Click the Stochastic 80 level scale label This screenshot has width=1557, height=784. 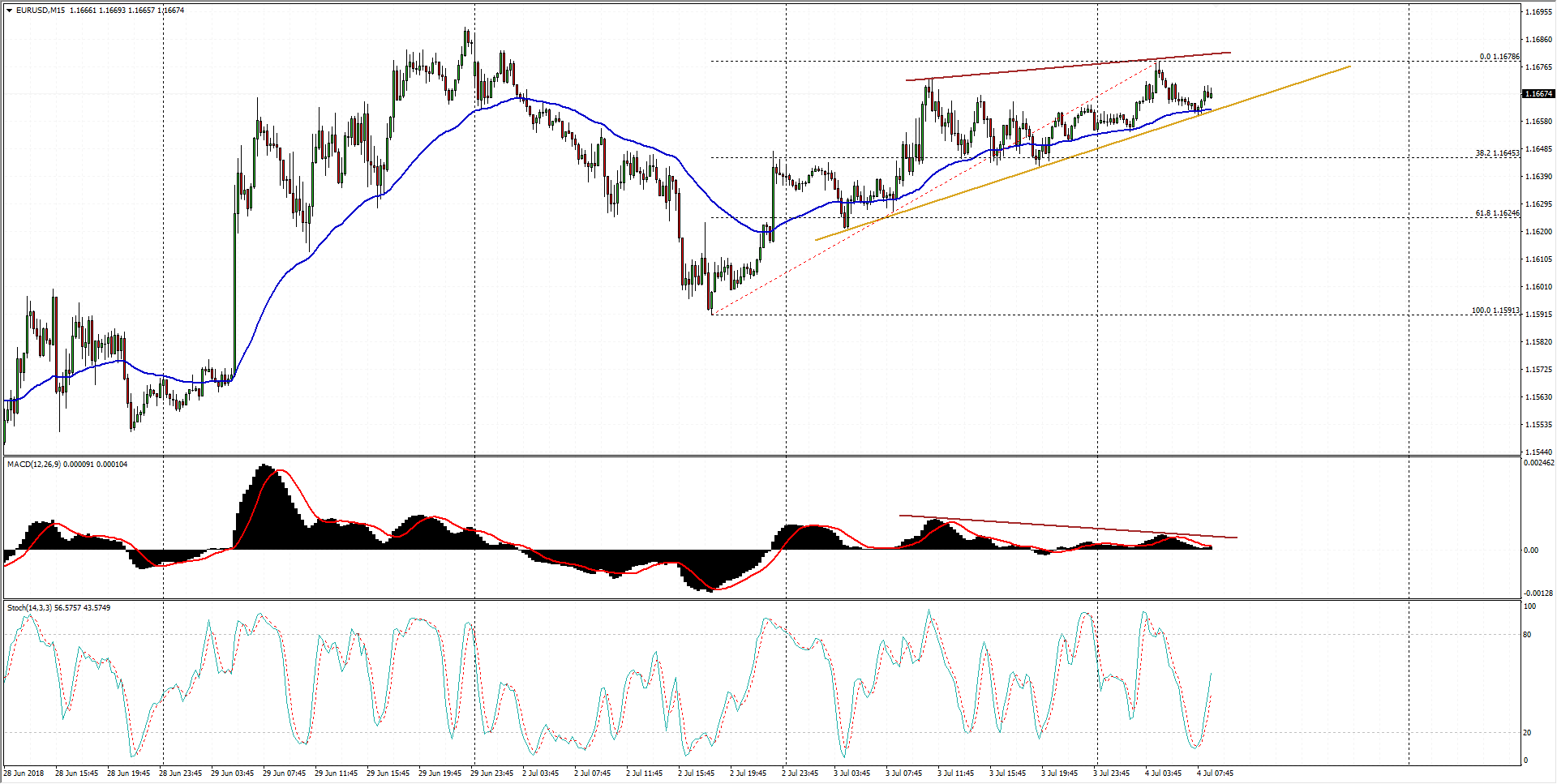(x=1528, y=635)
